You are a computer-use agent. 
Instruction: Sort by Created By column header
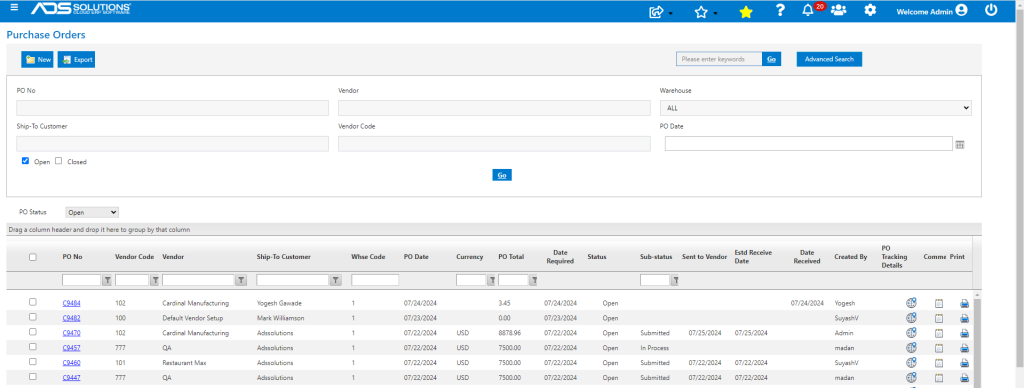point(850,257)
